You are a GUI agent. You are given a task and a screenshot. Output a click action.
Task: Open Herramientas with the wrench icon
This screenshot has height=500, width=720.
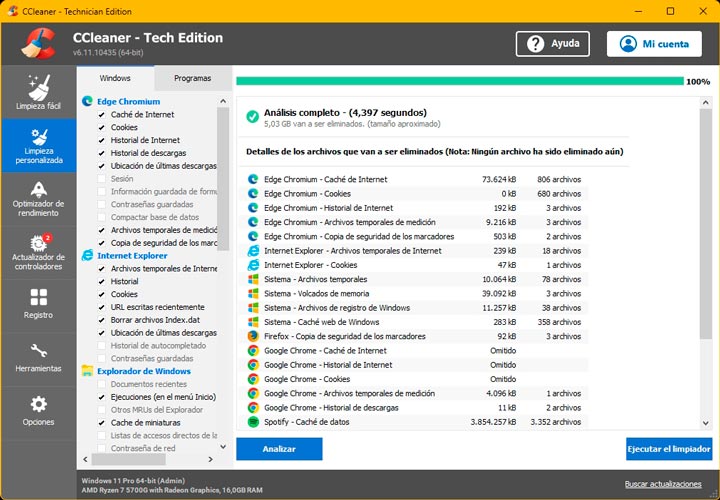[x=38, y=358]
